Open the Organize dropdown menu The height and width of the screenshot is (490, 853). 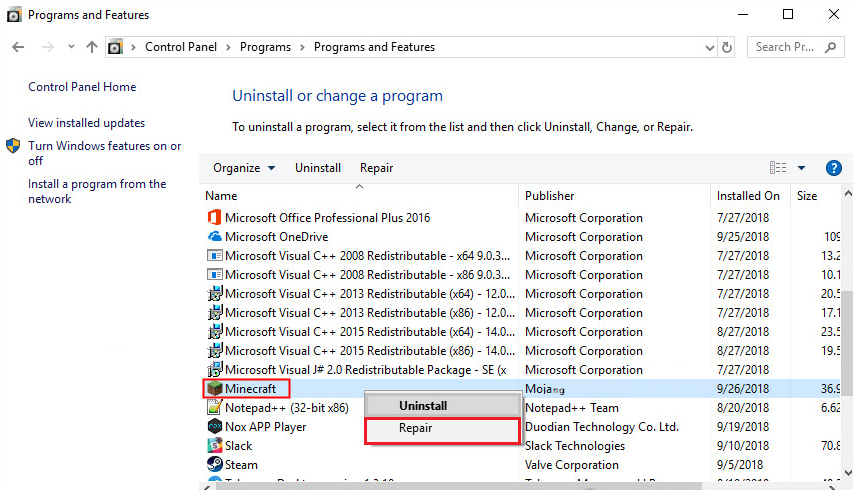click(x=244, y=168)
